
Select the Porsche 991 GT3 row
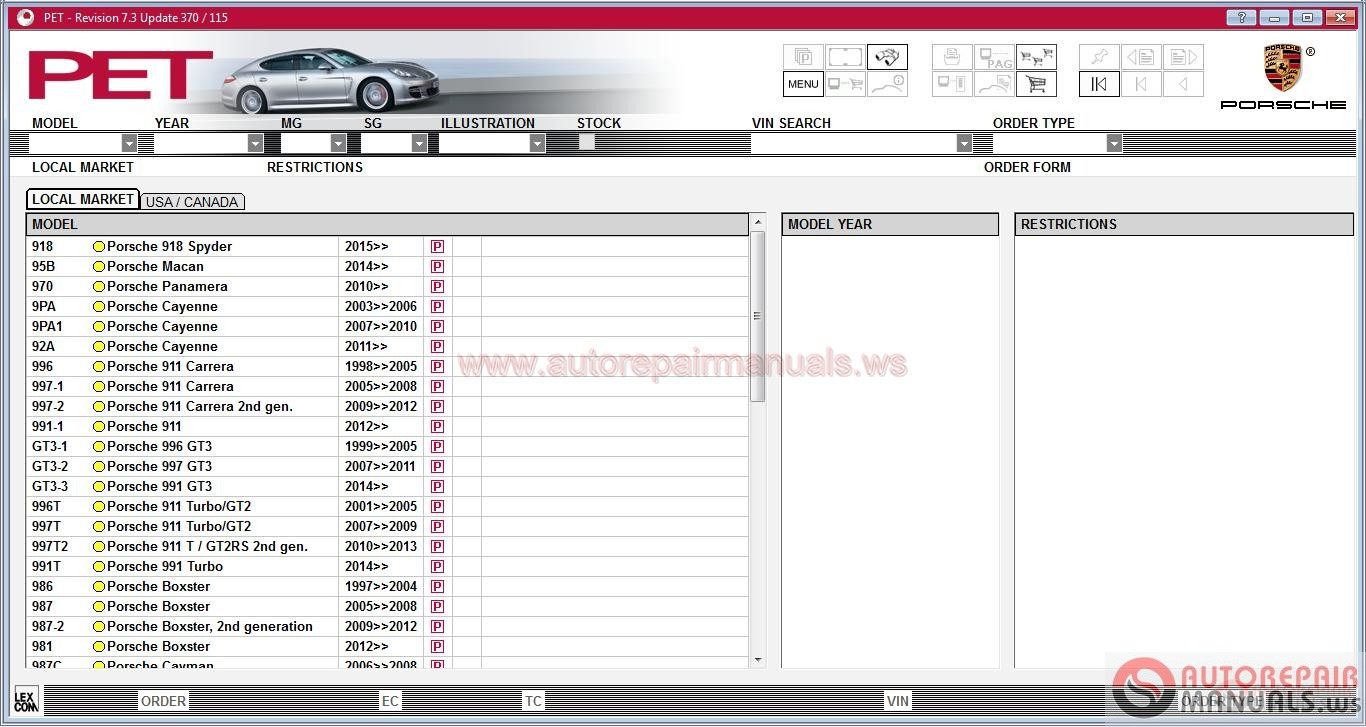point(387,486)
